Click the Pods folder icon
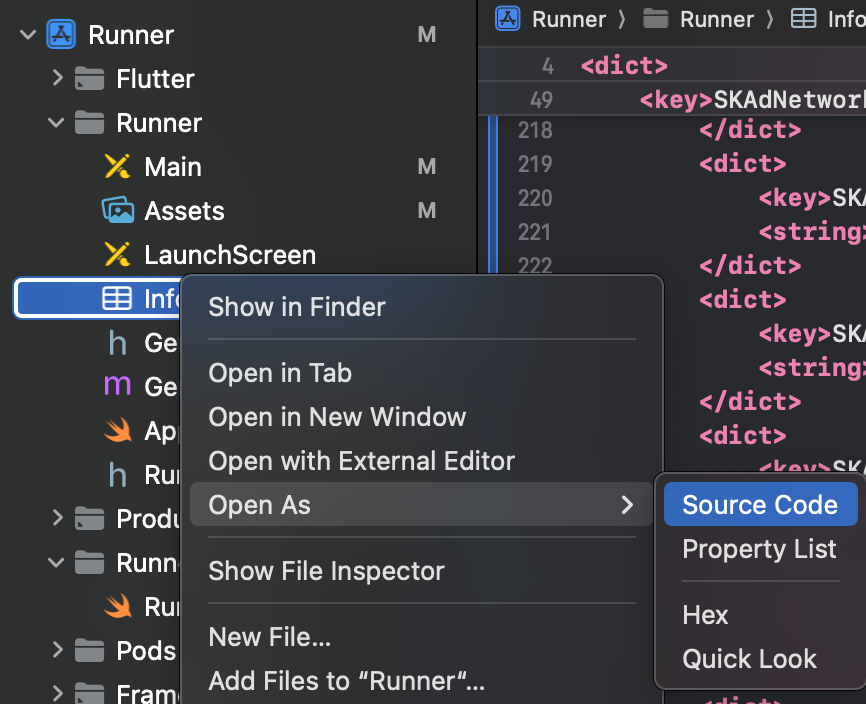The image size is (866, 704). click(x=89, y=650)
